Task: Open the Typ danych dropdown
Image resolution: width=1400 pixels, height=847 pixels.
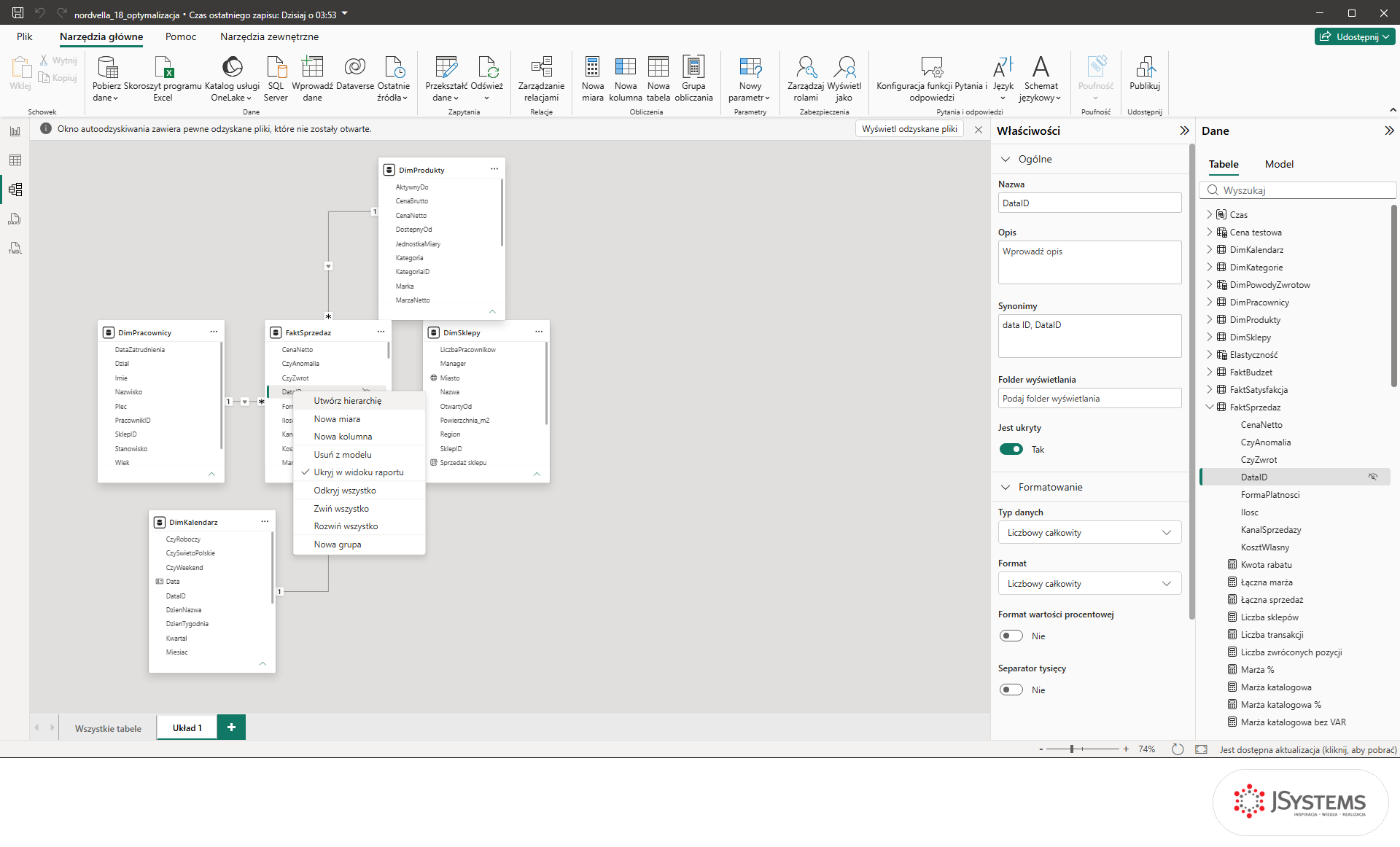Action: click(1089, 532)
